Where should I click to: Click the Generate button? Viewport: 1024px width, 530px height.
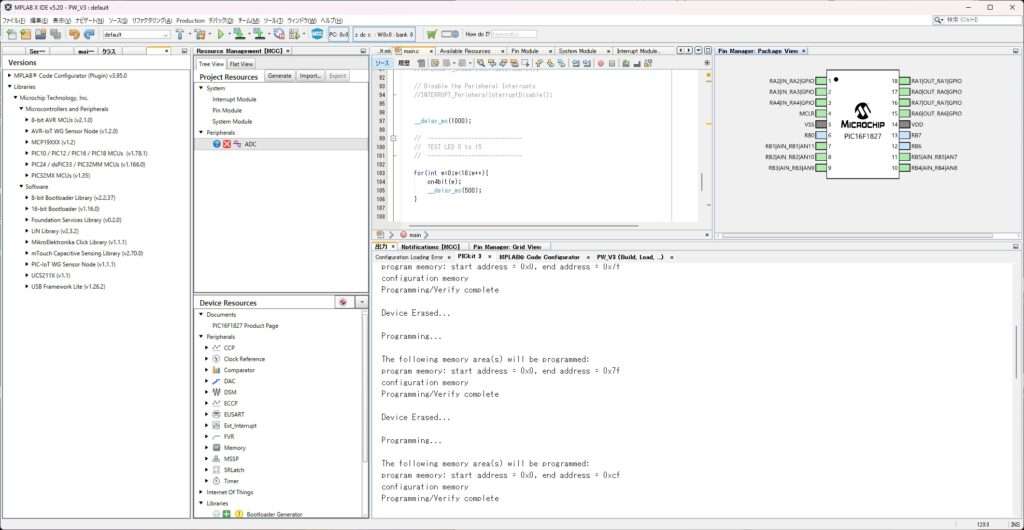(280, 76)
